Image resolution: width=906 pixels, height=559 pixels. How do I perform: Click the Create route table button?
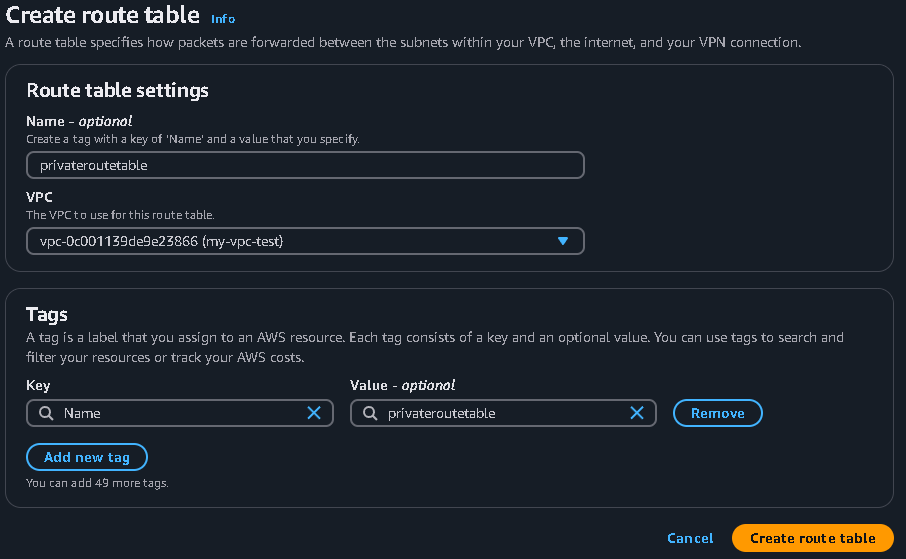[x=812, y=538]
